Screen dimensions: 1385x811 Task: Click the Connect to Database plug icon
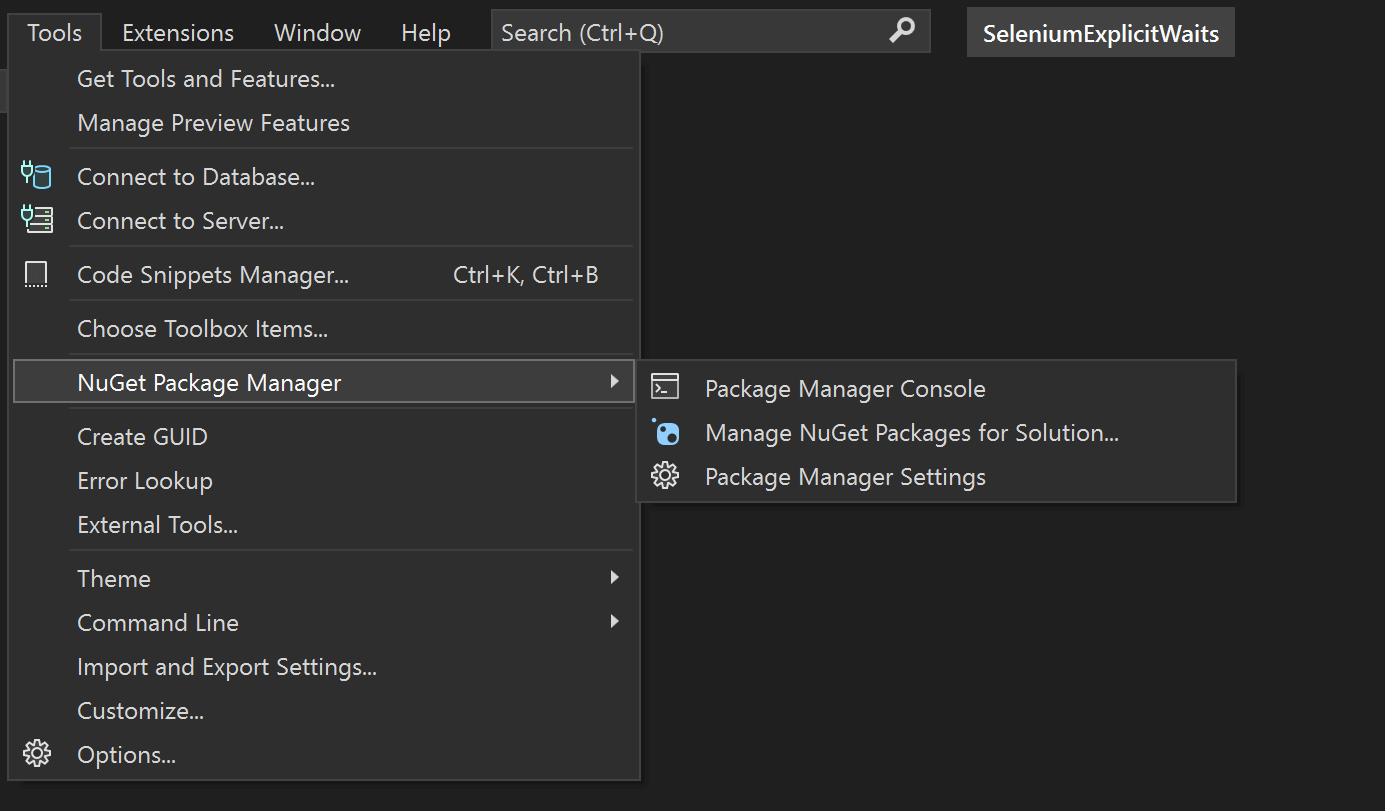(x=36, y=177)
